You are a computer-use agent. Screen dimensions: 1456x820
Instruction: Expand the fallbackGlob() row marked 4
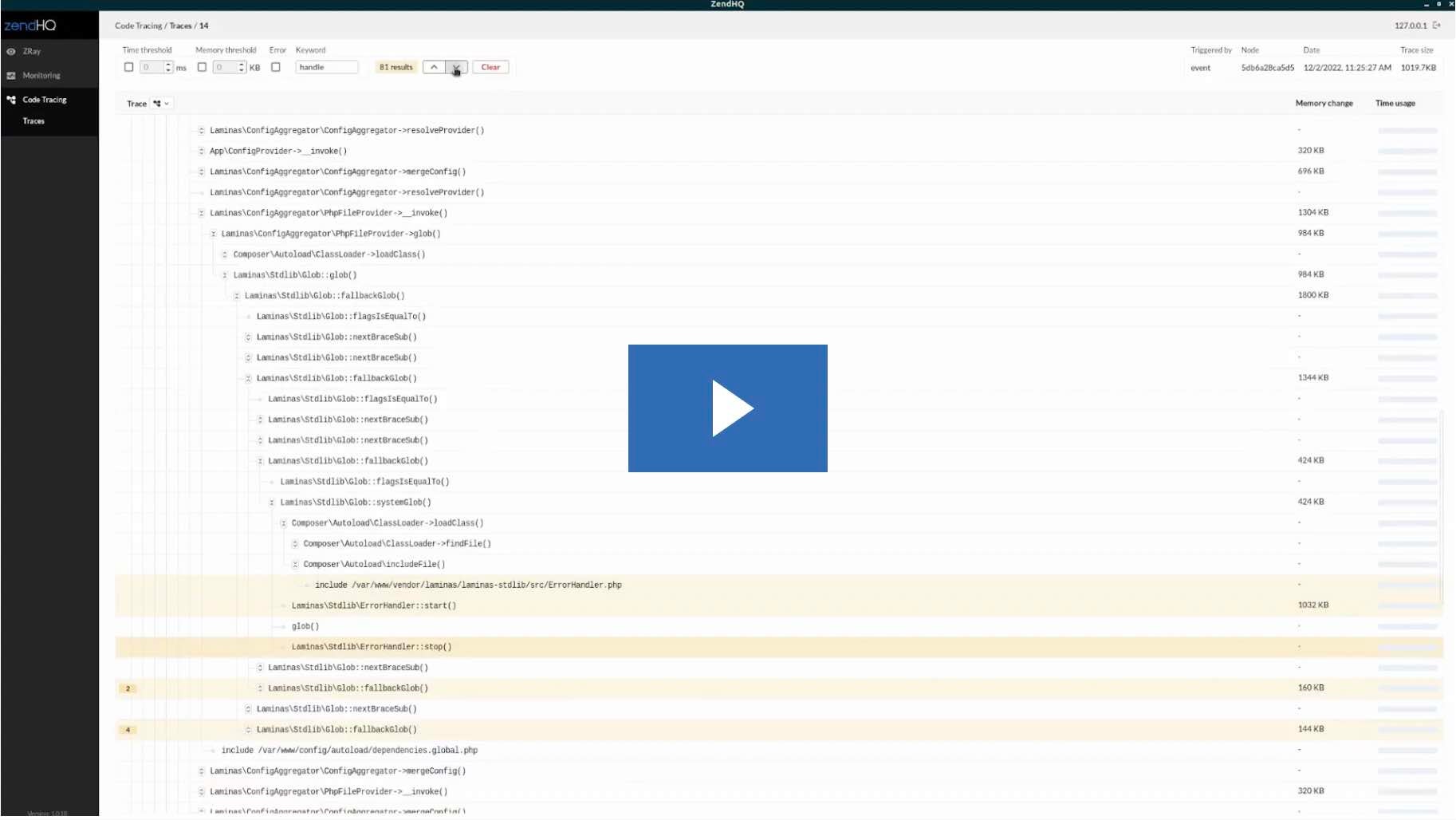click(248, 730)
